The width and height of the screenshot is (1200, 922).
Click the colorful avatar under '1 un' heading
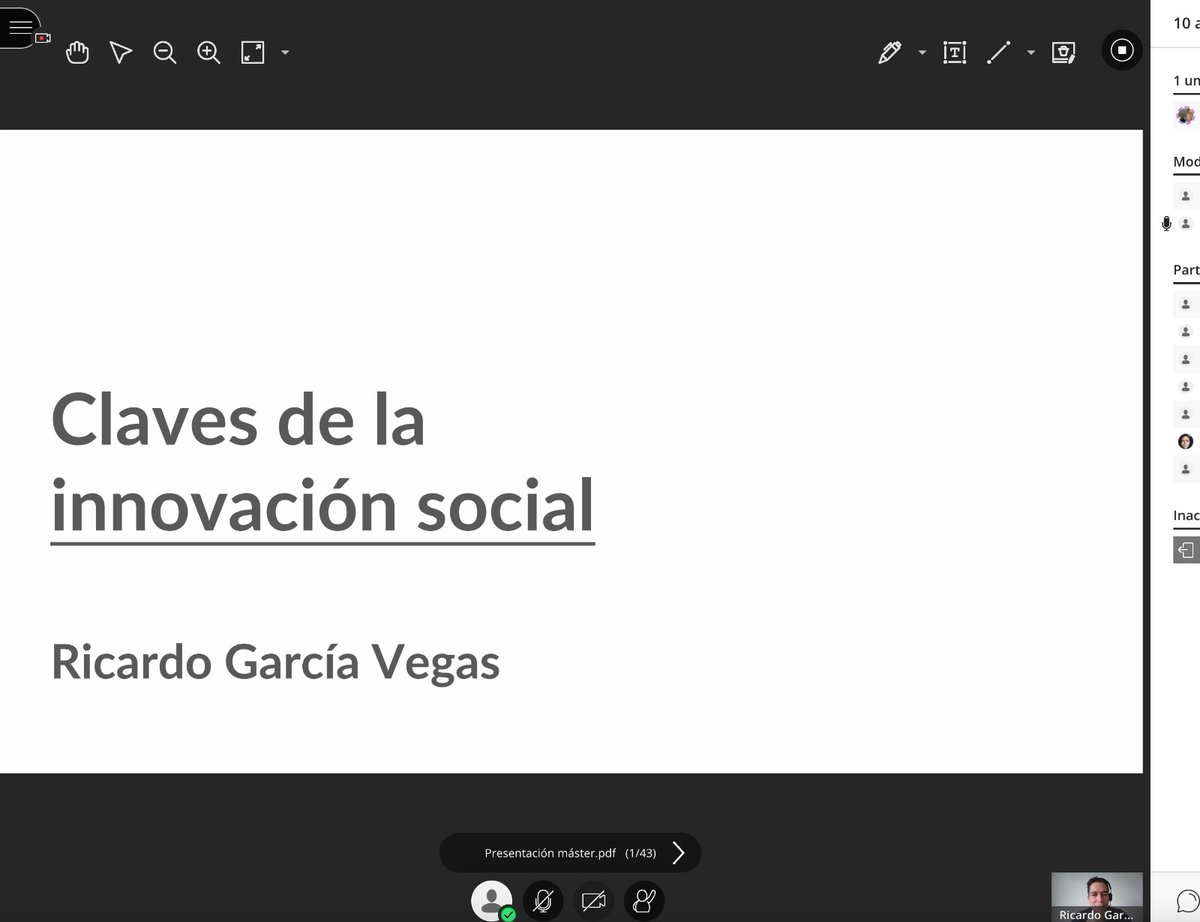pyautogui.click(x=1186, y=115)
